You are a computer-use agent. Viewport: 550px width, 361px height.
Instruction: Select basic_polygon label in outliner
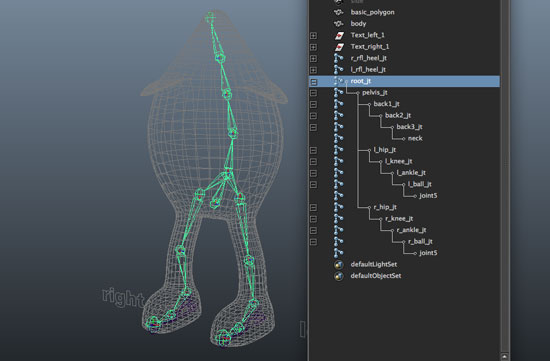click(372, 12)
